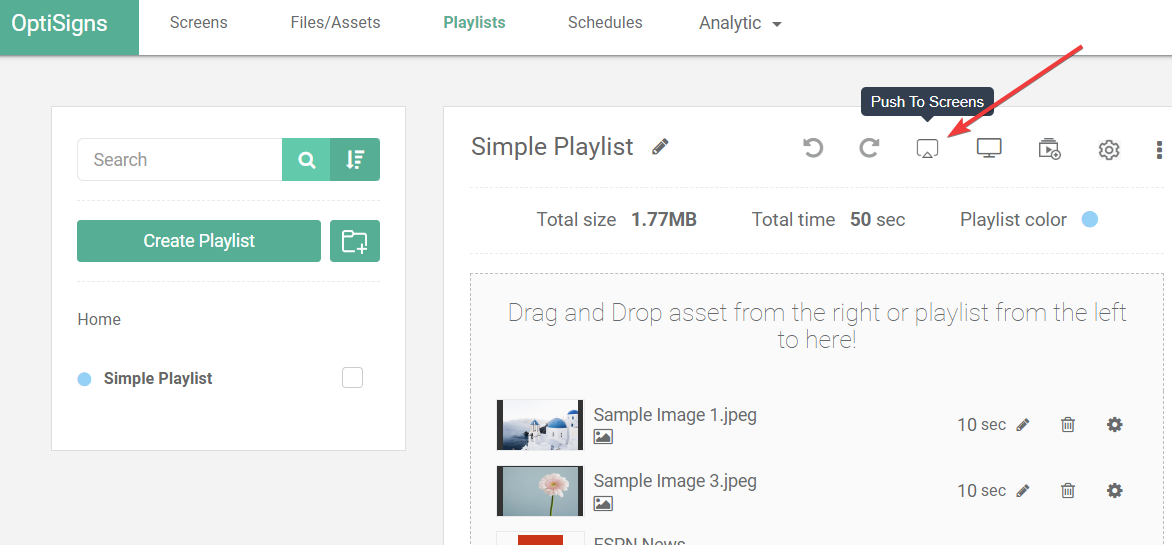The image size is (1172, 545).
Task: Click the Sample Image 3.jpeg thumbnail
Action: (540, 490)
